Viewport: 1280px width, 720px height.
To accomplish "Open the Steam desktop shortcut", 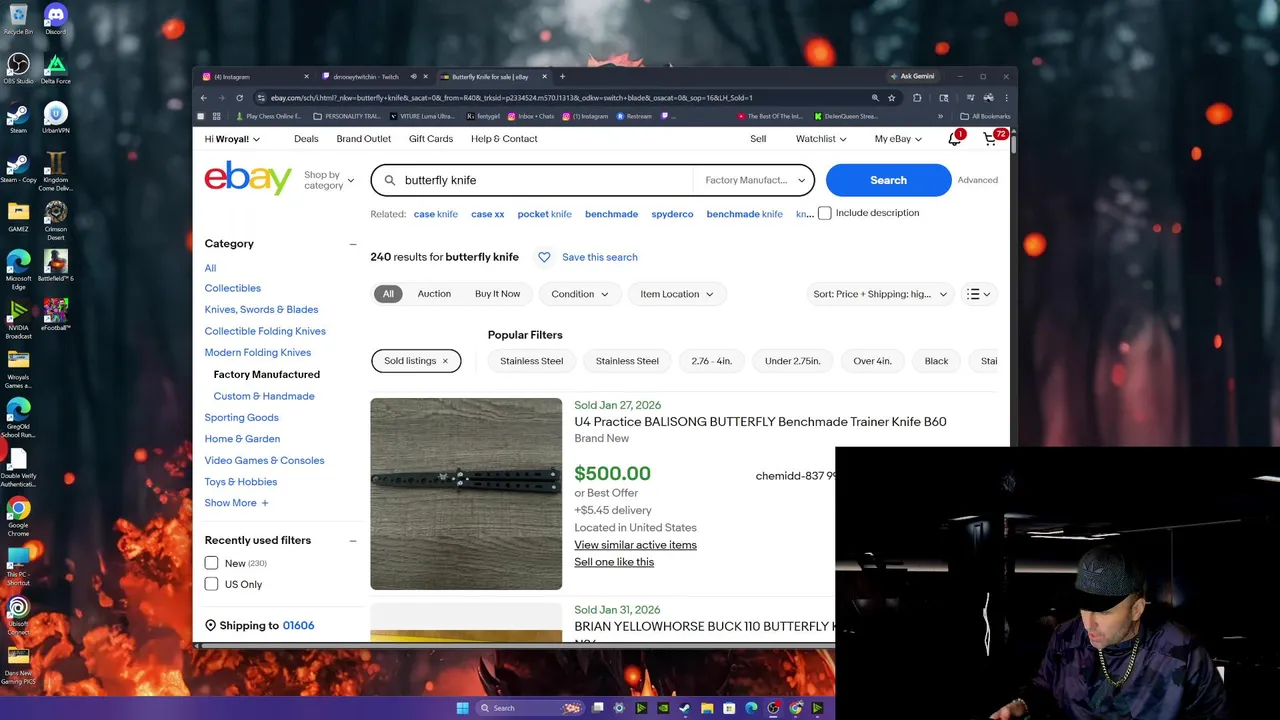I will click(x=18, y=117).
